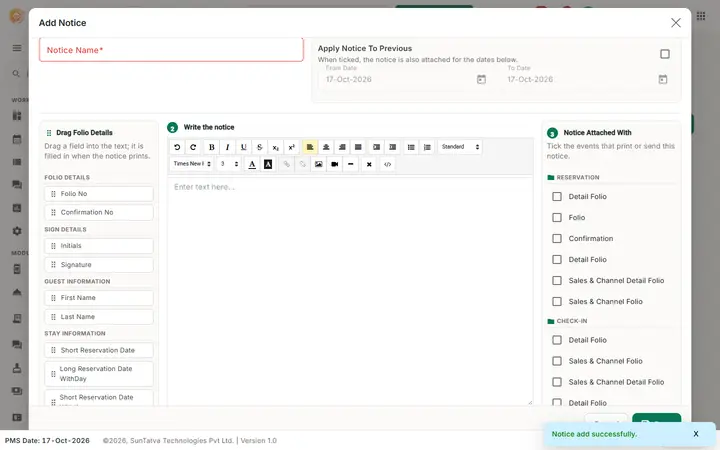Toggle underline formatting
The width and height of the screenshot is (720, 450).
click(243, 147)
